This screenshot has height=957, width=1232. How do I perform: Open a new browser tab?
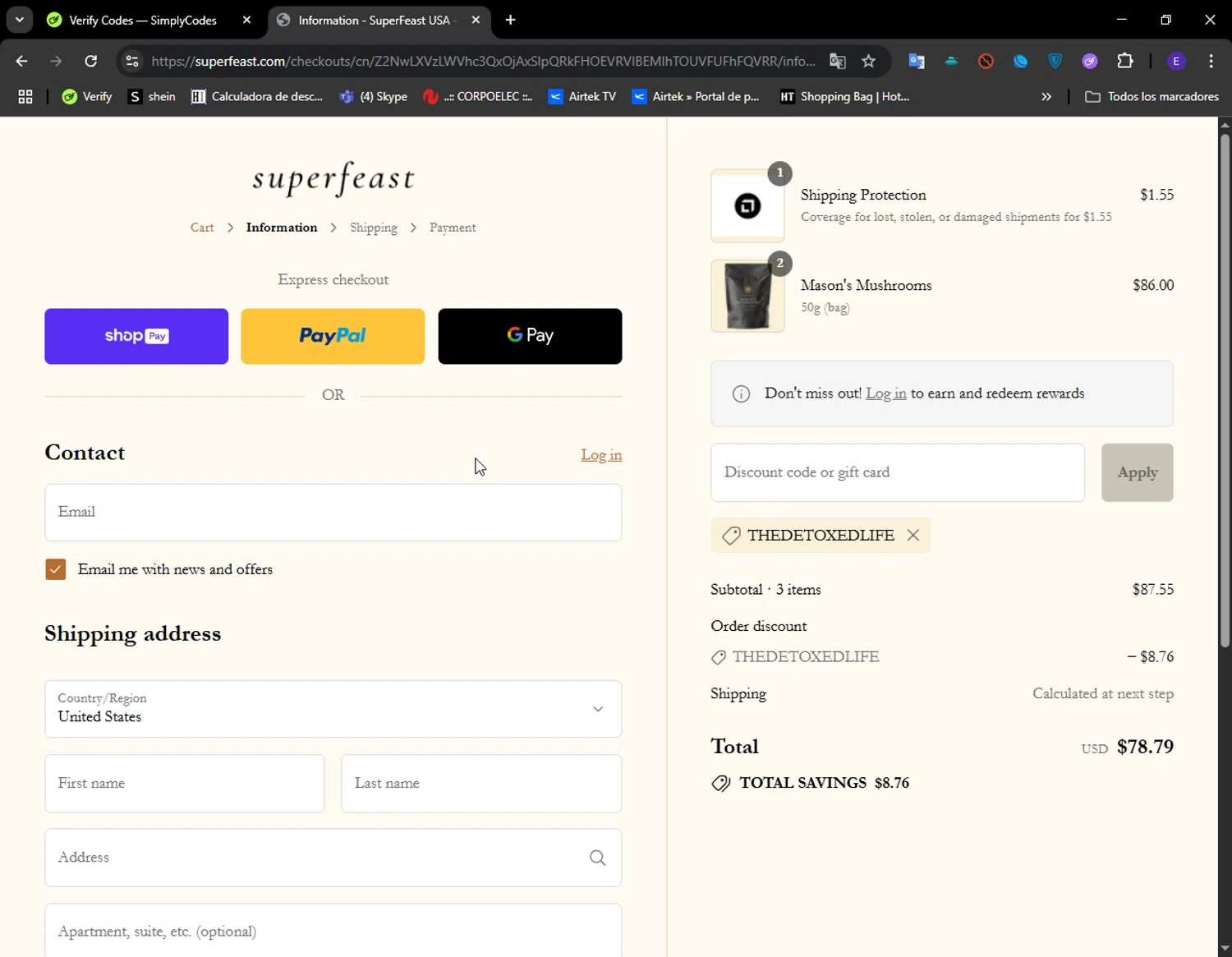click(x=511, y=21)
